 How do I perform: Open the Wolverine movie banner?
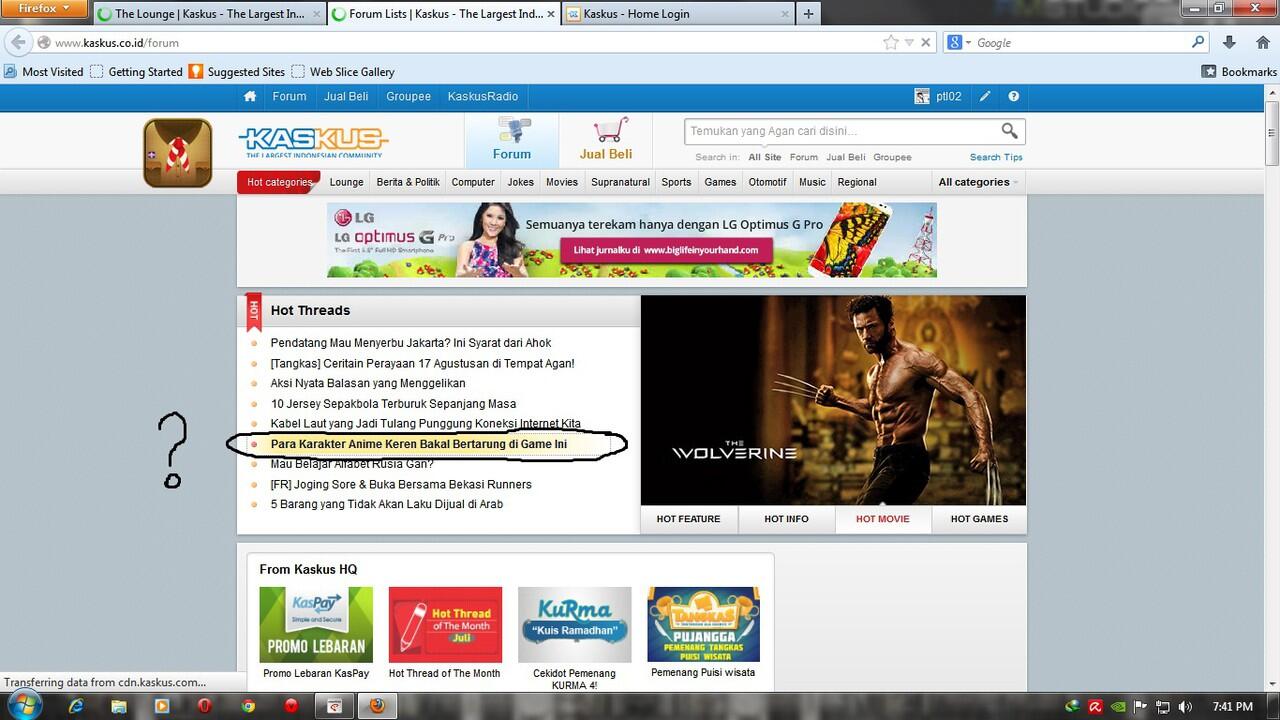tap(833, 400)
